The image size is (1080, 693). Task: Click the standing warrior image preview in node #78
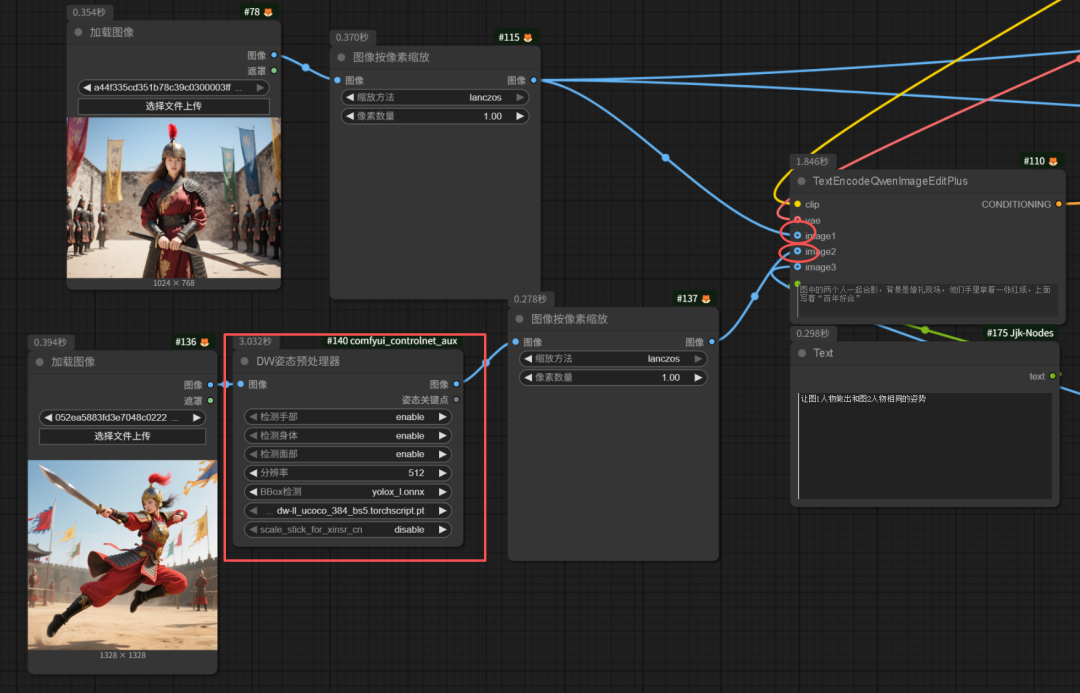174,198
